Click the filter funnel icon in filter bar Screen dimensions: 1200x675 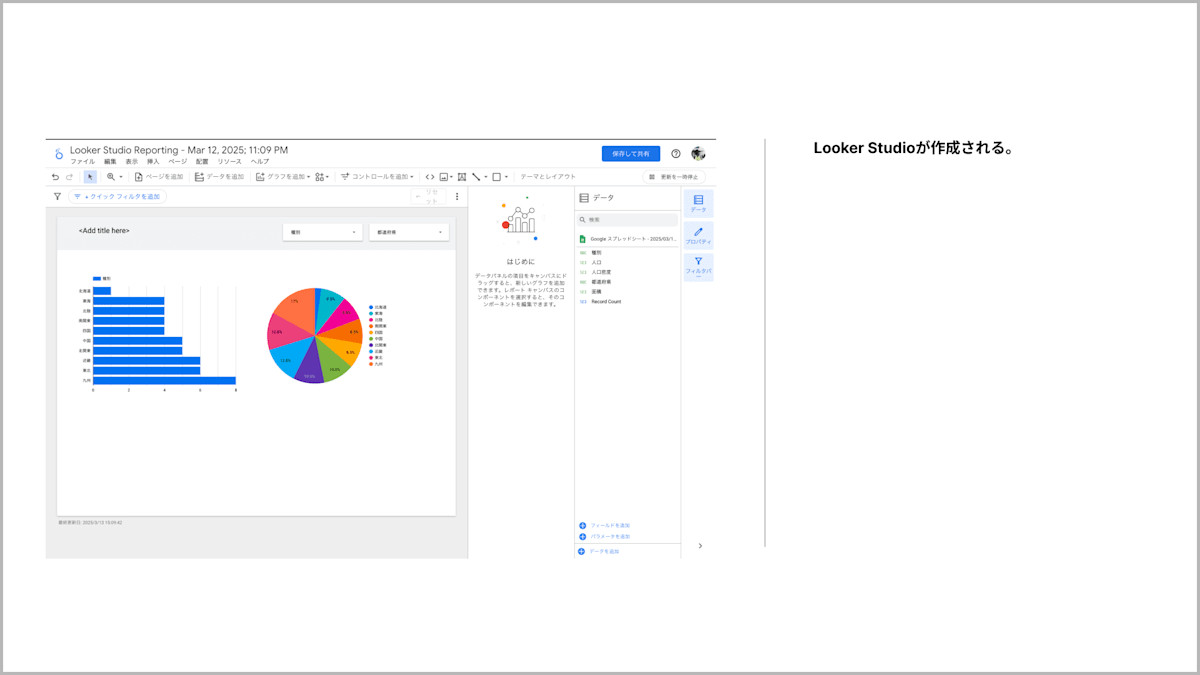coord(57,197)
